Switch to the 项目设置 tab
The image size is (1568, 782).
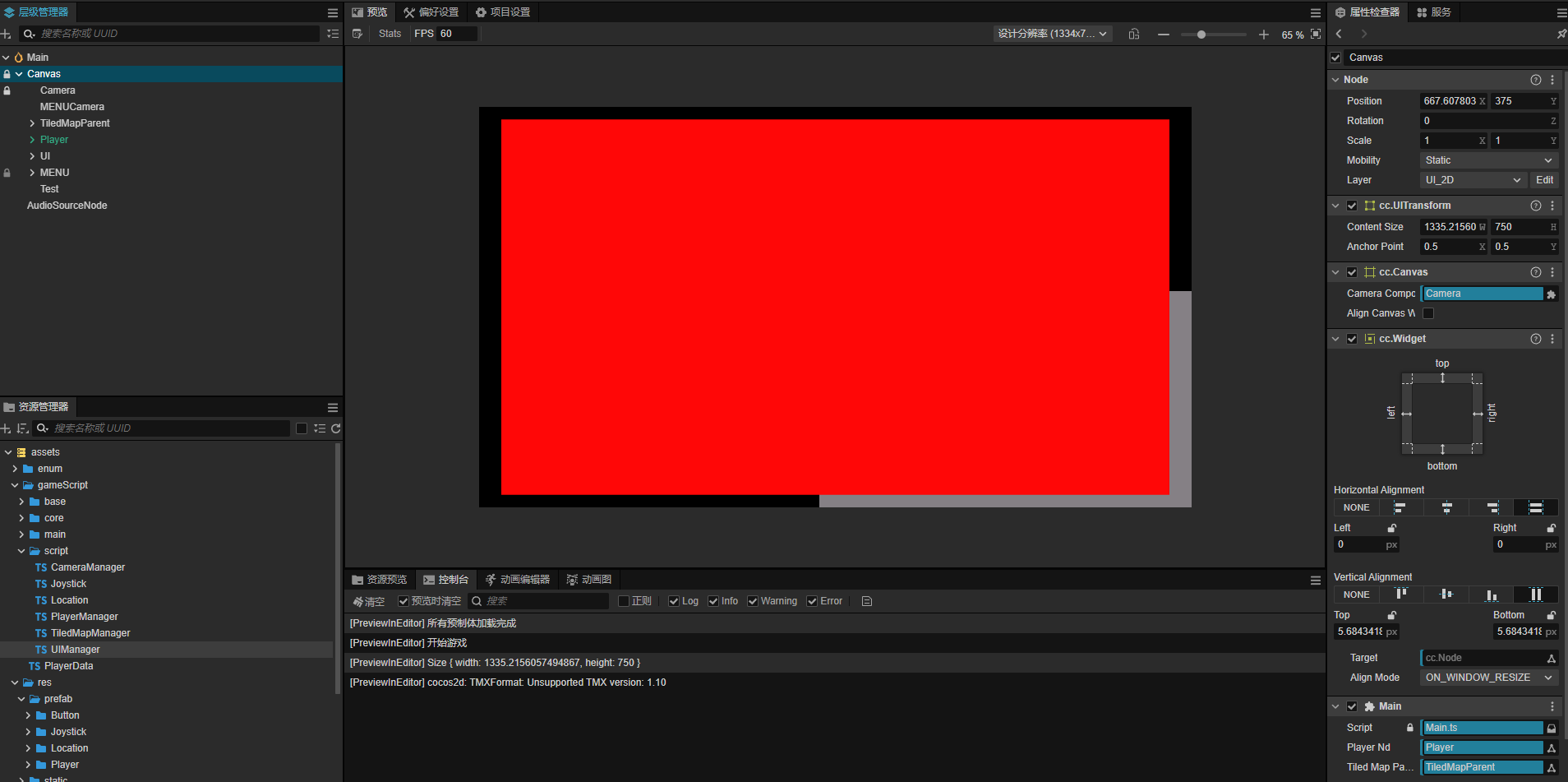(503, 12)
